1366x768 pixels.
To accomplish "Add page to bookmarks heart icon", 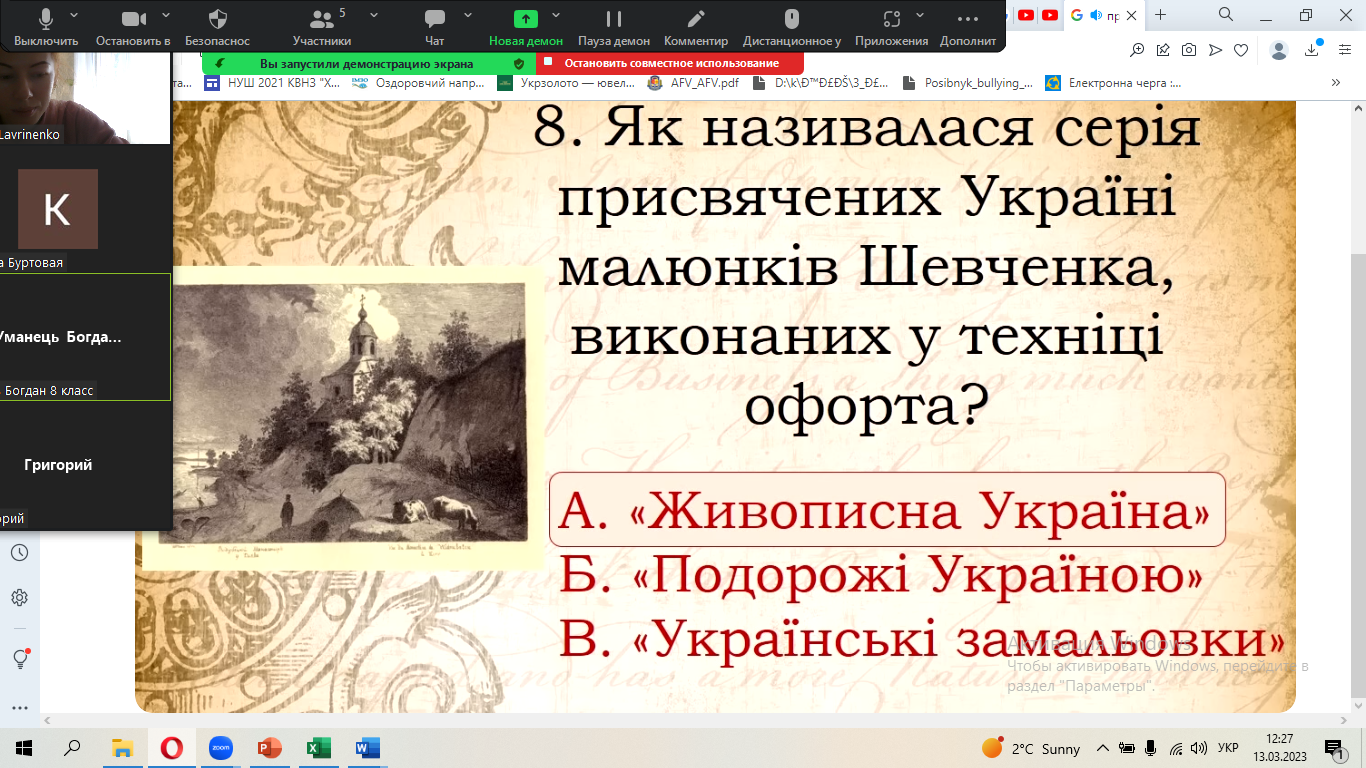I will (x=1241, y=50).
